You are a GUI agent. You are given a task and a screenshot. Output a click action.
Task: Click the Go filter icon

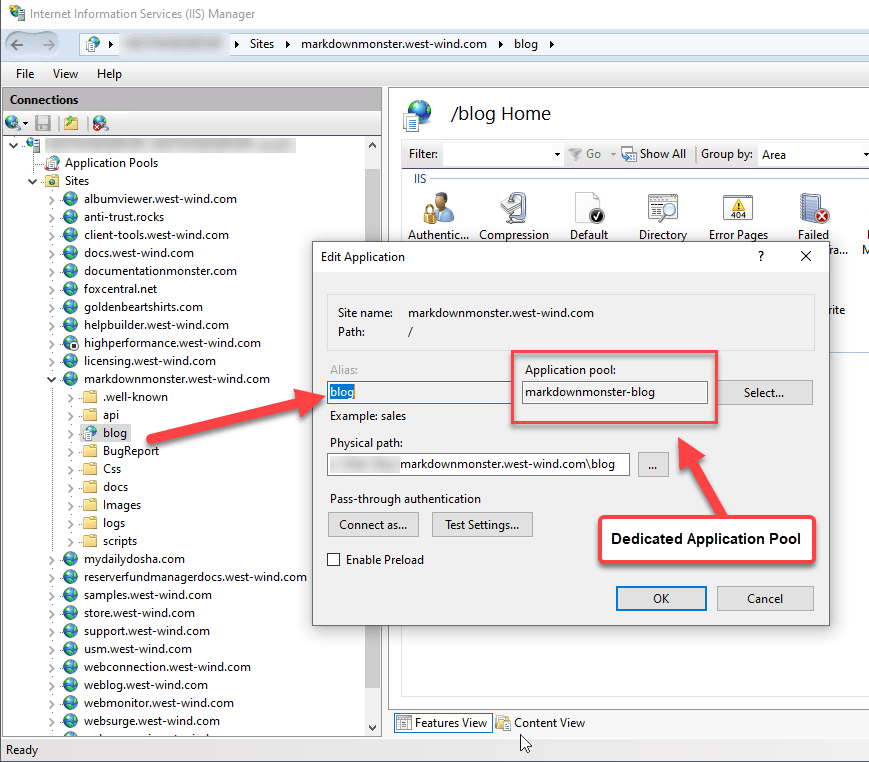575,154
